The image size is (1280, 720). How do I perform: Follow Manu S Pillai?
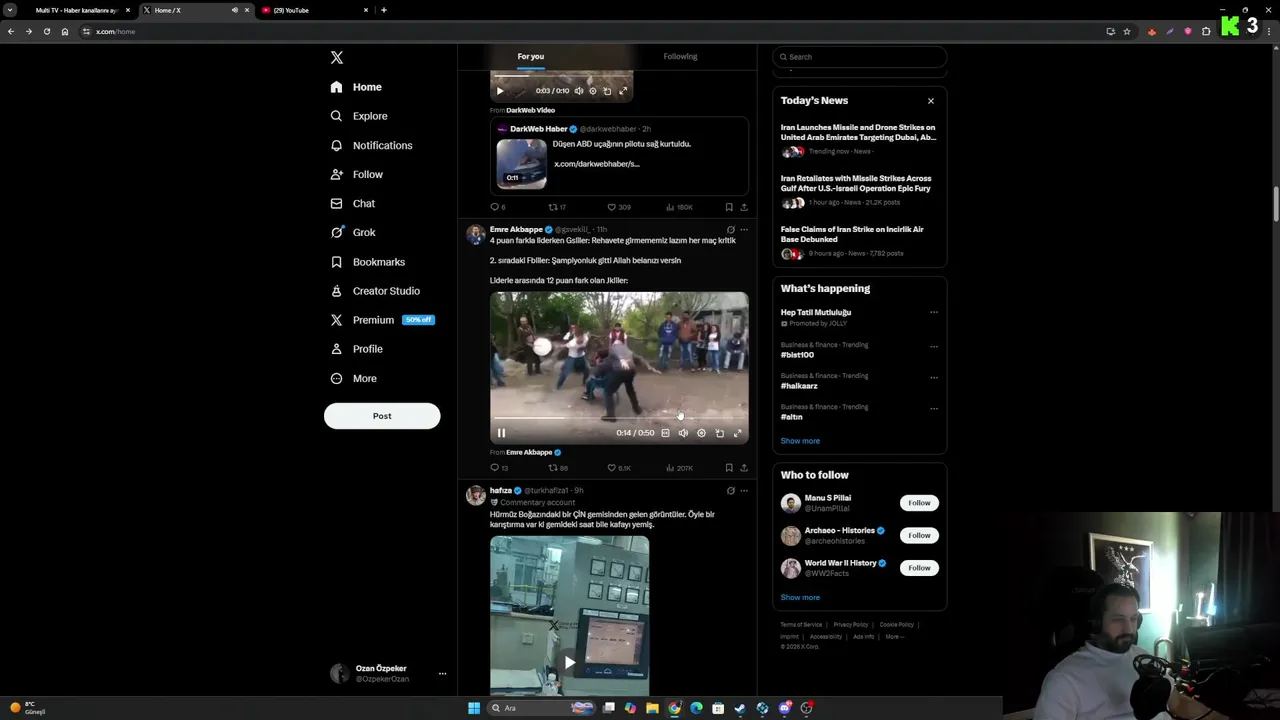[919, 503]
